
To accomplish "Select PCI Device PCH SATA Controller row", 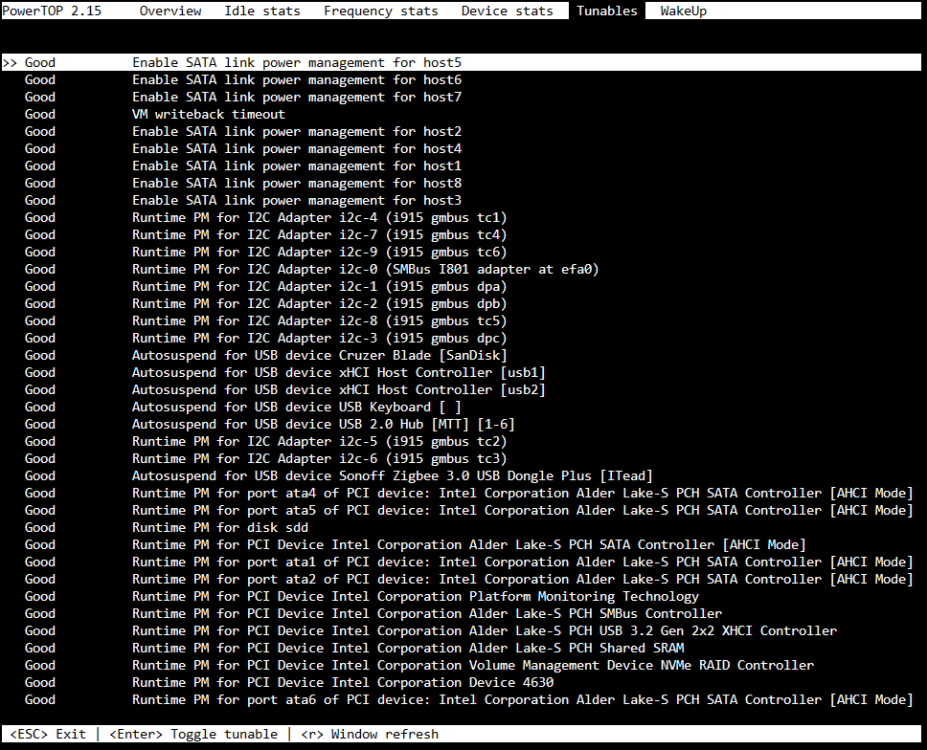I will tap(461, 544).
